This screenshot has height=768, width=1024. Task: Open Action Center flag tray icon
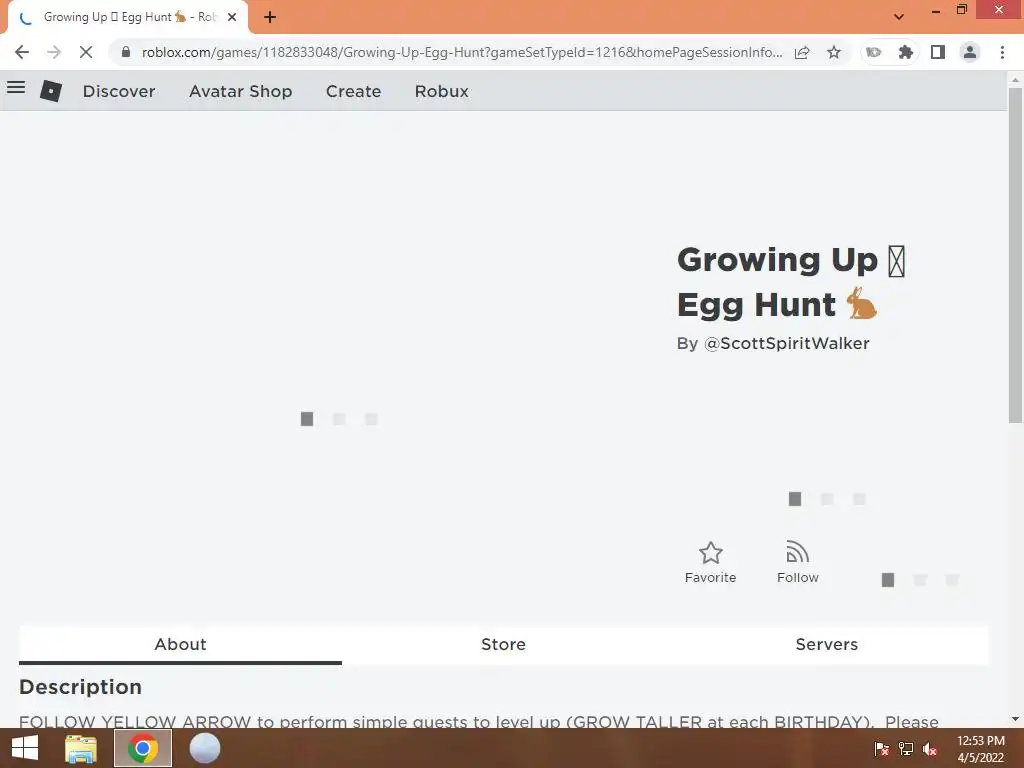(881, 749)
